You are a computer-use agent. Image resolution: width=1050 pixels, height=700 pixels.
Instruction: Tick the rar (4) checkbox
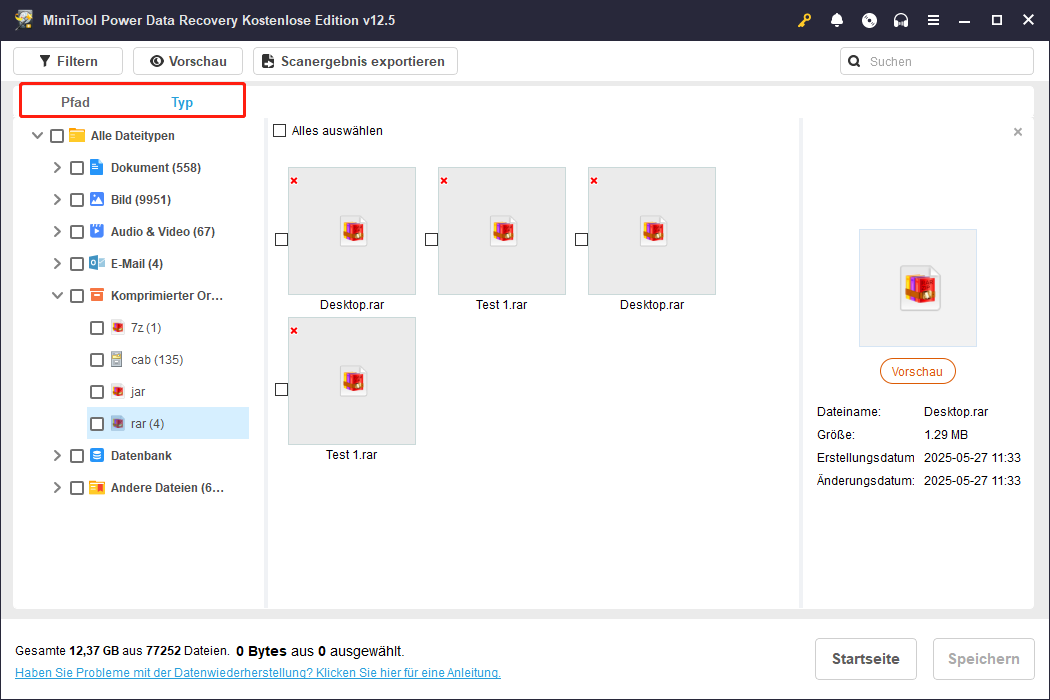click(97, 424)
